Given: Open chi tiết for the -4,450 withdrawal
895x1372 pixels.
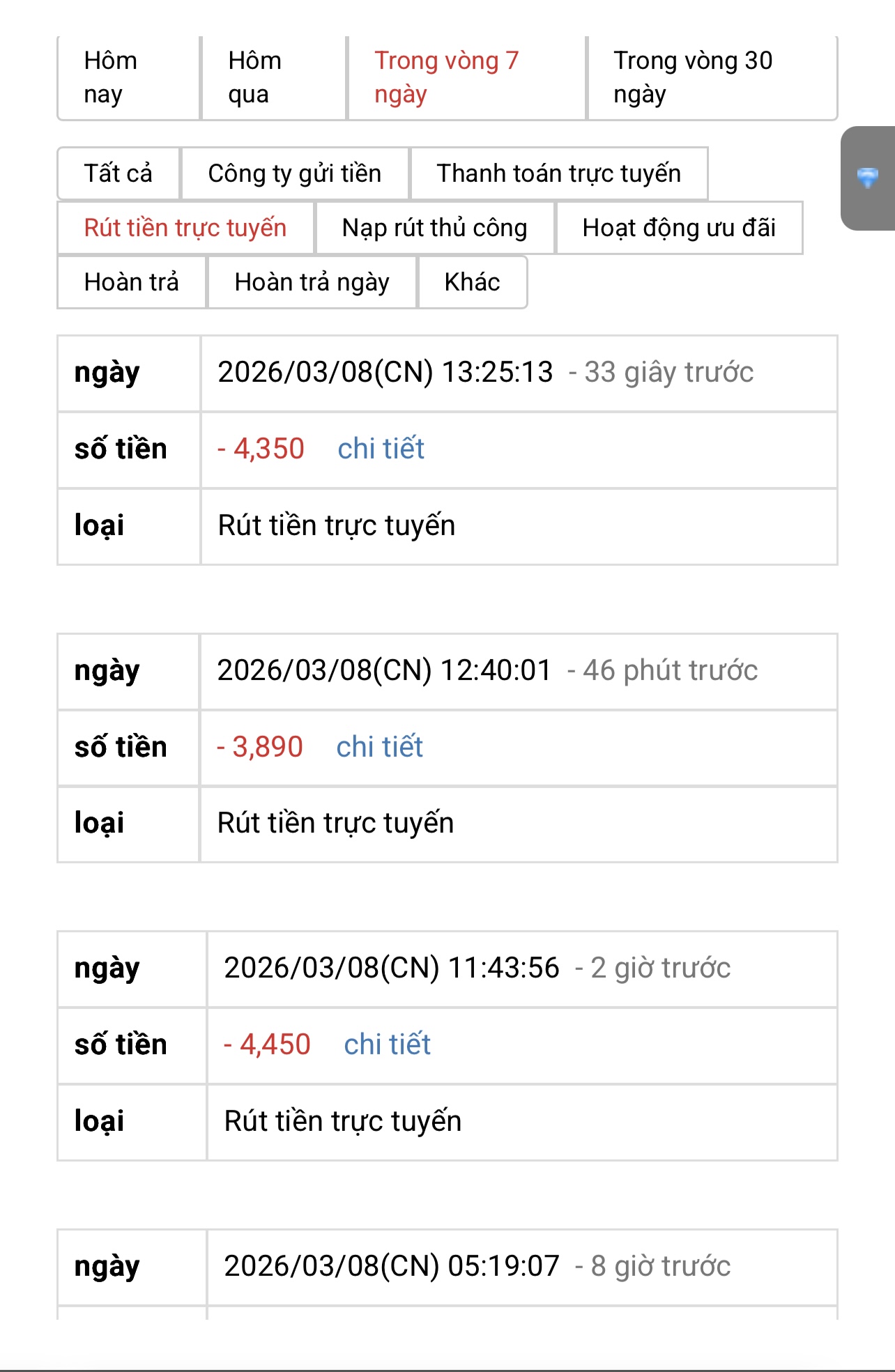Looking at the screenshot, I should point(388,1045).
